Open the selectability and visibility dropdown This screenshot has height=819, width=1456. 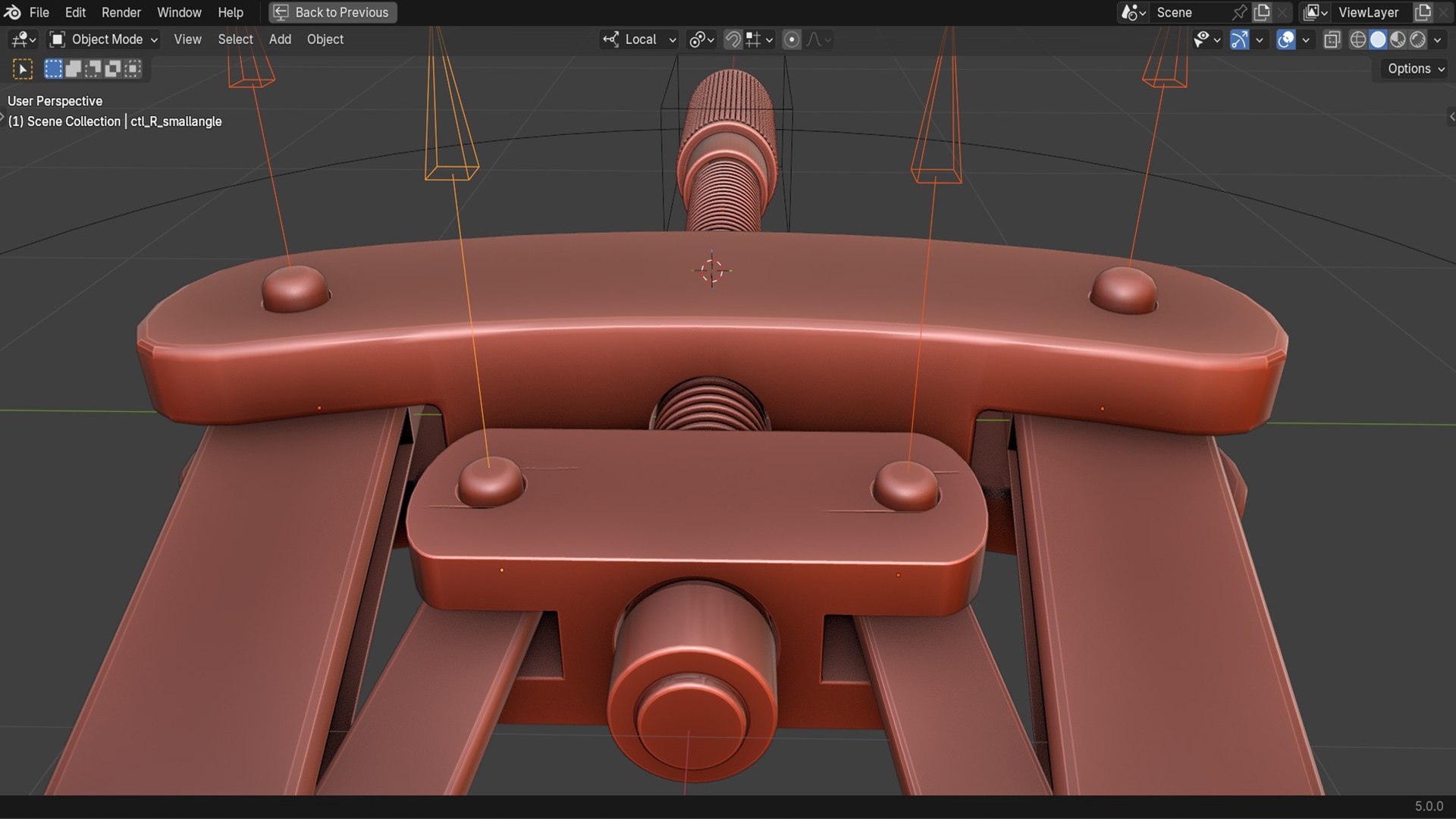click(1207, 39)
